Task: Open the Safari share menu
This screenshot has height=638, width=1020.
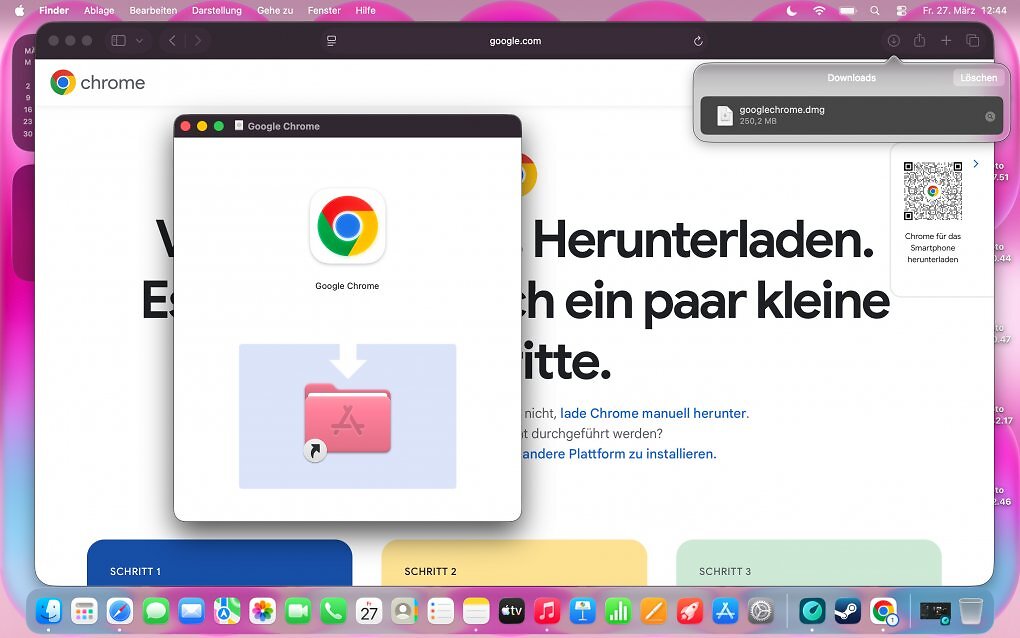Action: point(919,40)
